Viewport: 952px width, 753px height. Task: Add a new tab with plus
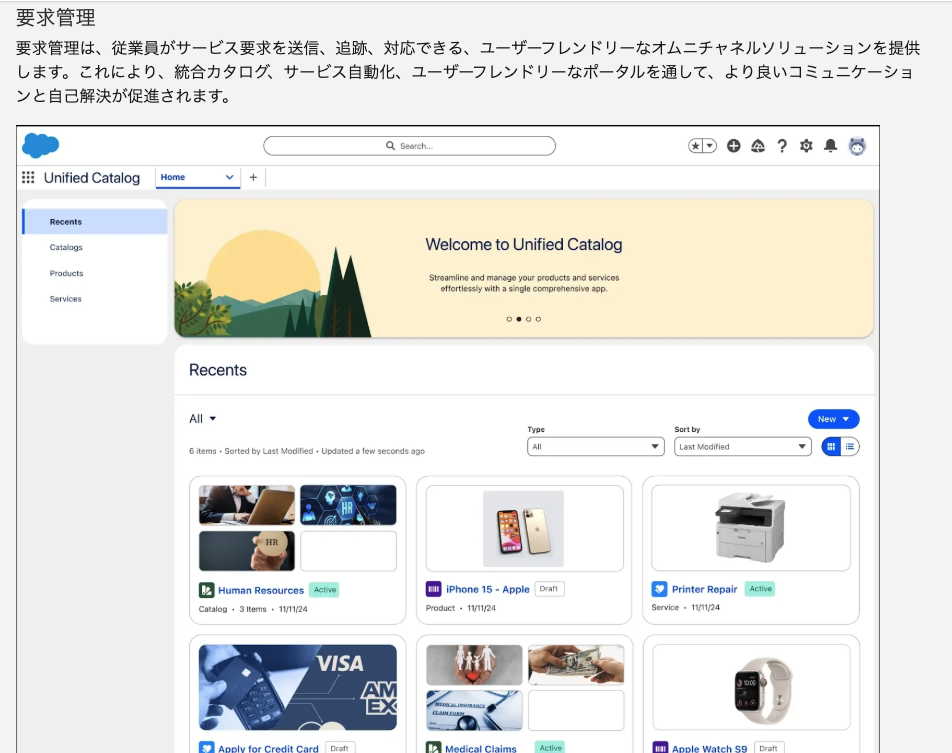pos(253,177)
